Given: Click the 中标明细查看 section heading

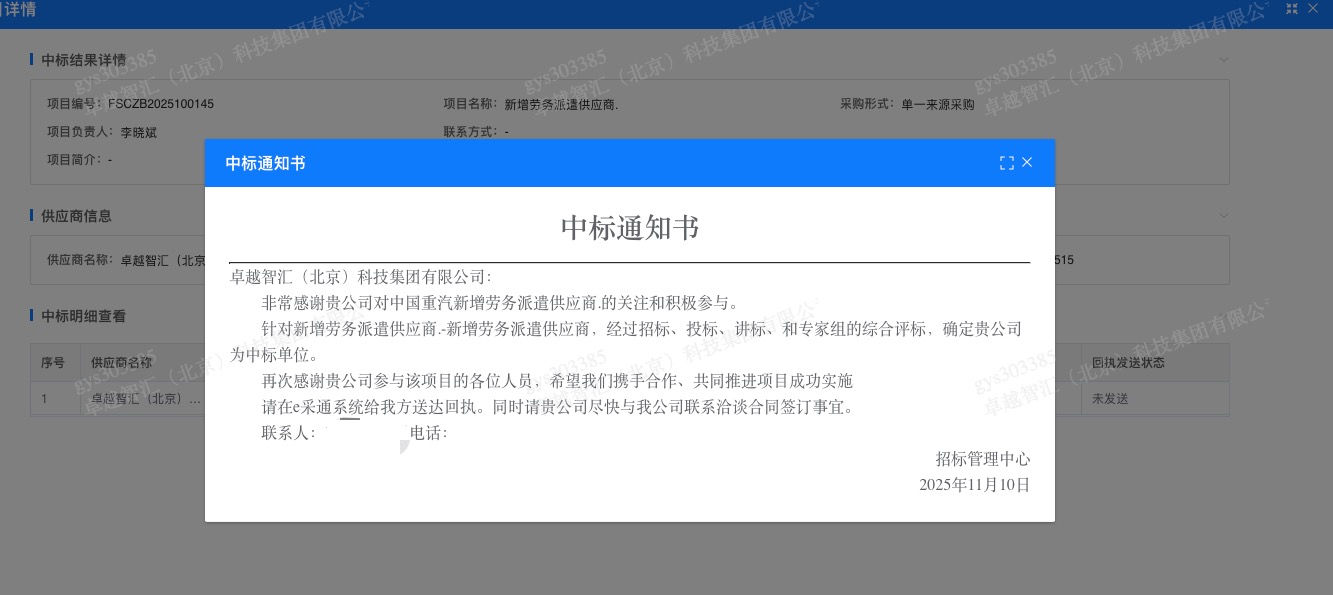Looking at the screenshot, I should click(x=83, y=316).
